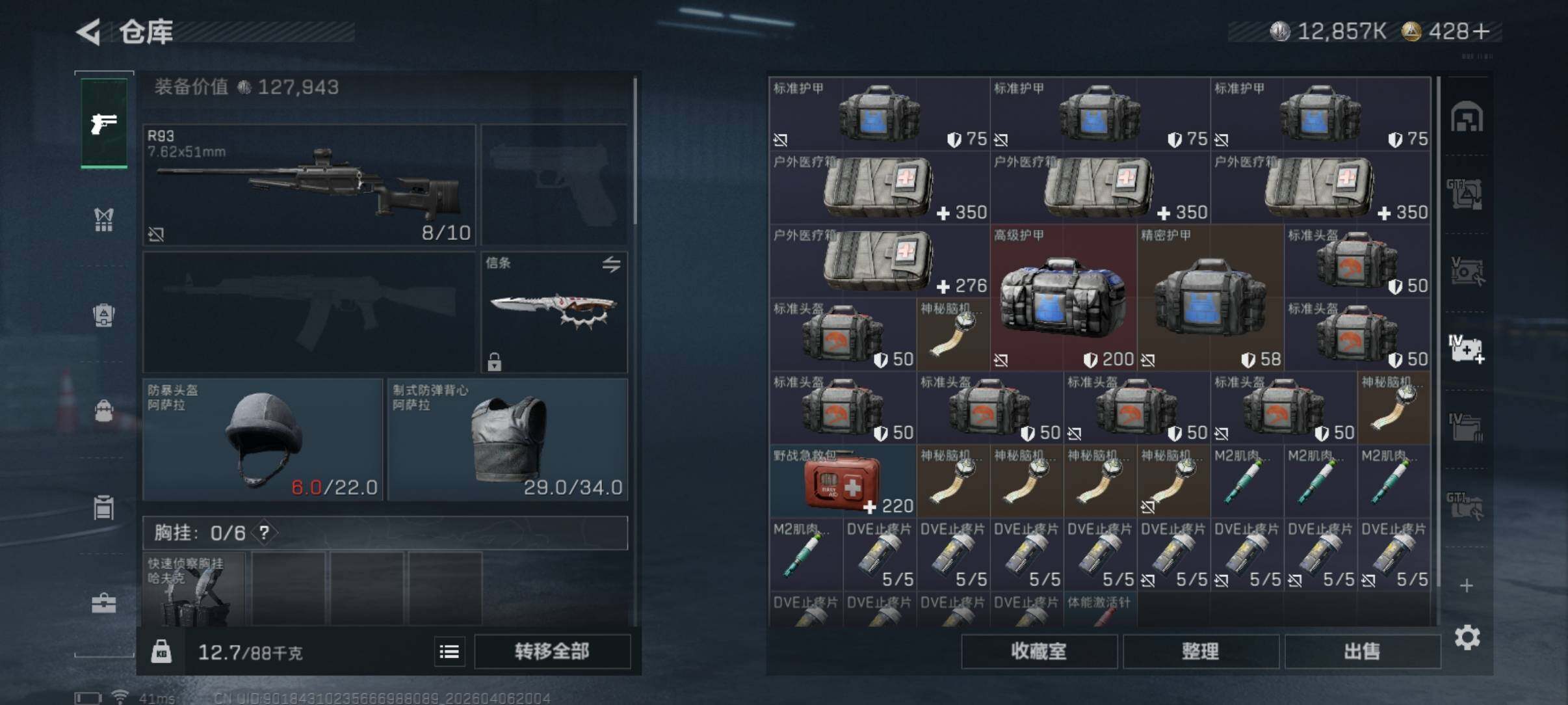
Task: Swap the melee knife using the arrows icon
Action: pos(611,264)
